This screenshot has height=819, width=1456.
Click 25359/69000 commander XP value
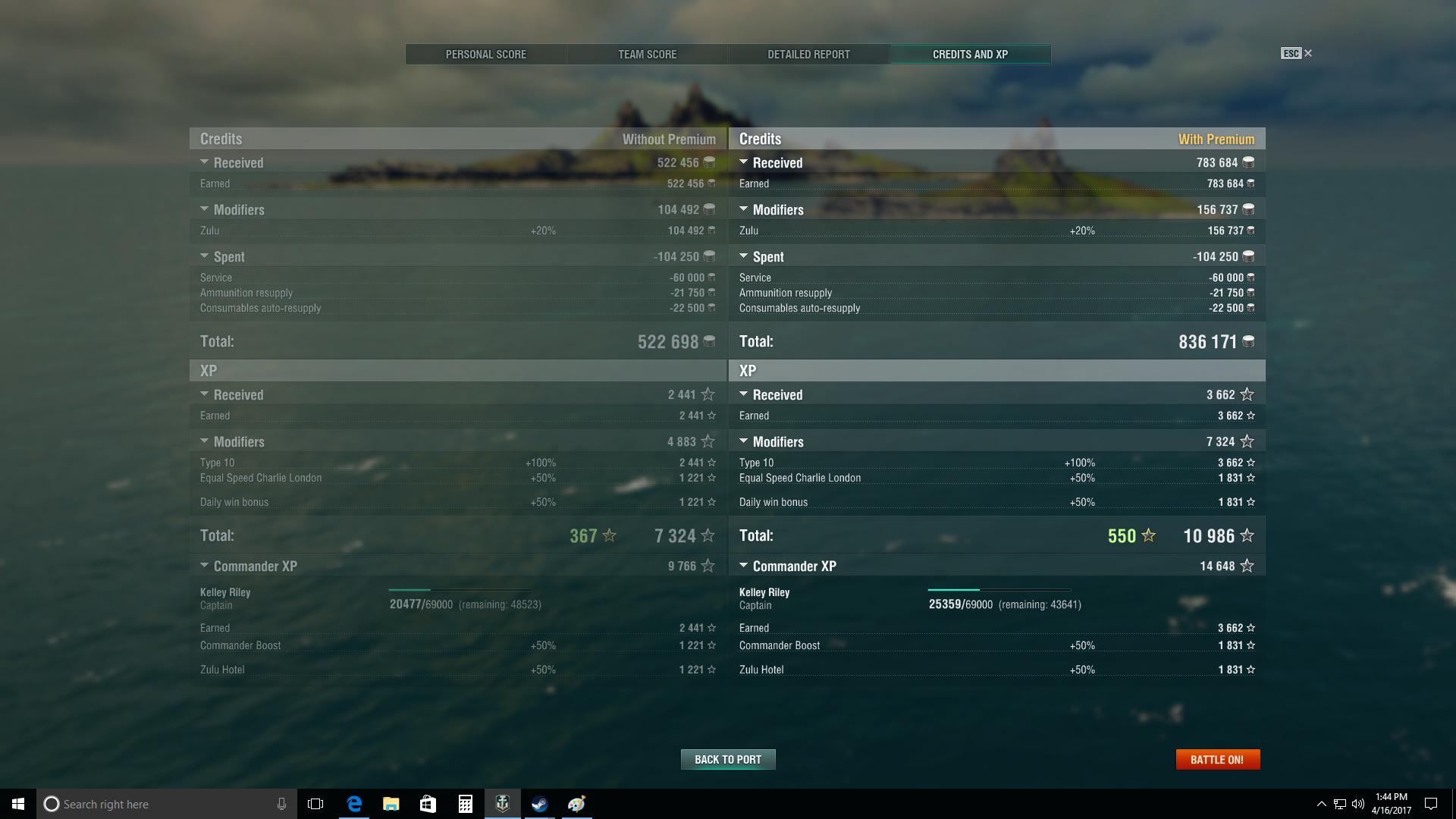pyautogui.click(x=960, y=604)
